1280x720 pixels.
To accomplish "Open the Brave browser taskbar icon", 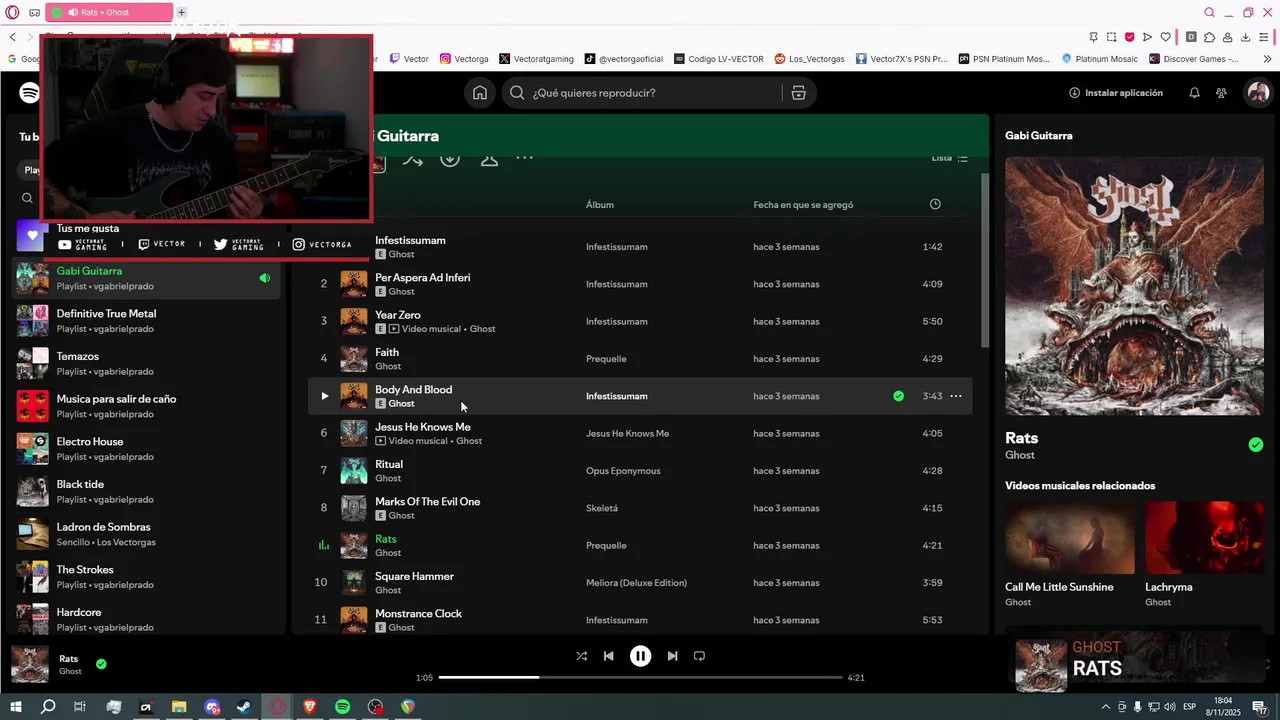I will click(x=310, y=707).
